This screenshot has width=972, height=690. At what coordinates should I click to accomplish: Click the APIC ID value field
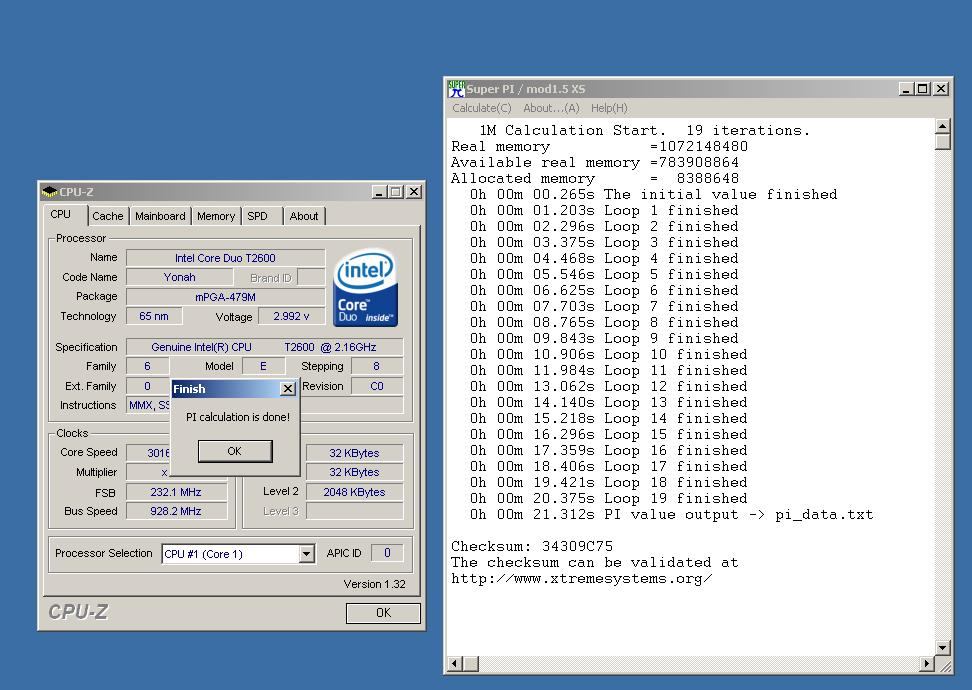[387, 553]
